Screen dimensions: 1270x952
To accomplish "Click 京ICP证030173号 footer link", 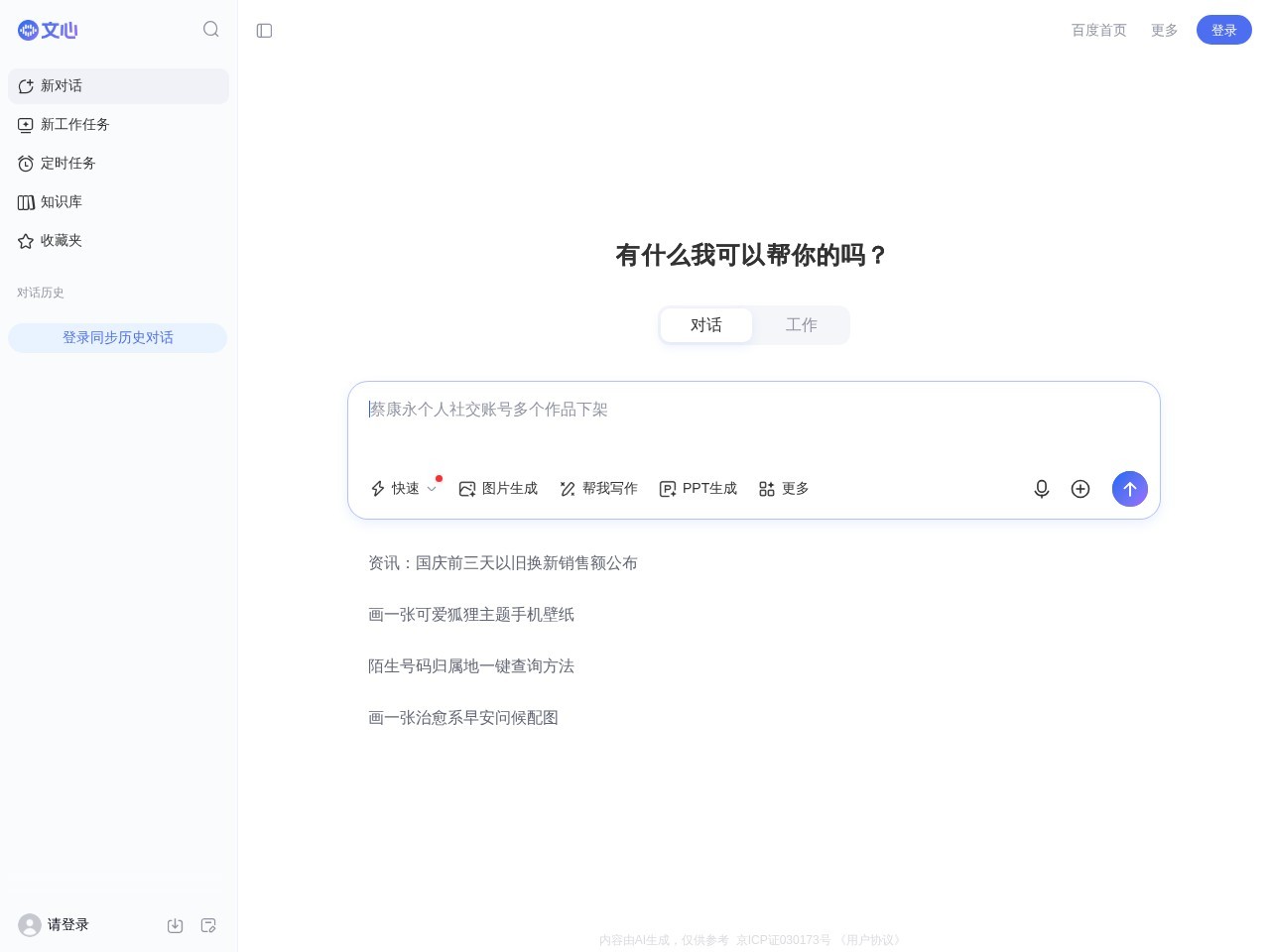I will [784, 940].
